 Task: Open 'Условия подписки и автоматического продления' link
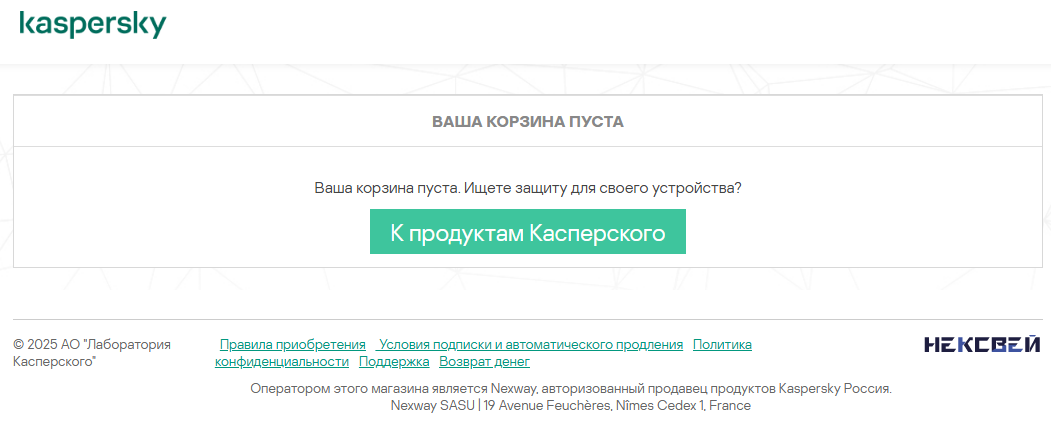coord(530,345)
